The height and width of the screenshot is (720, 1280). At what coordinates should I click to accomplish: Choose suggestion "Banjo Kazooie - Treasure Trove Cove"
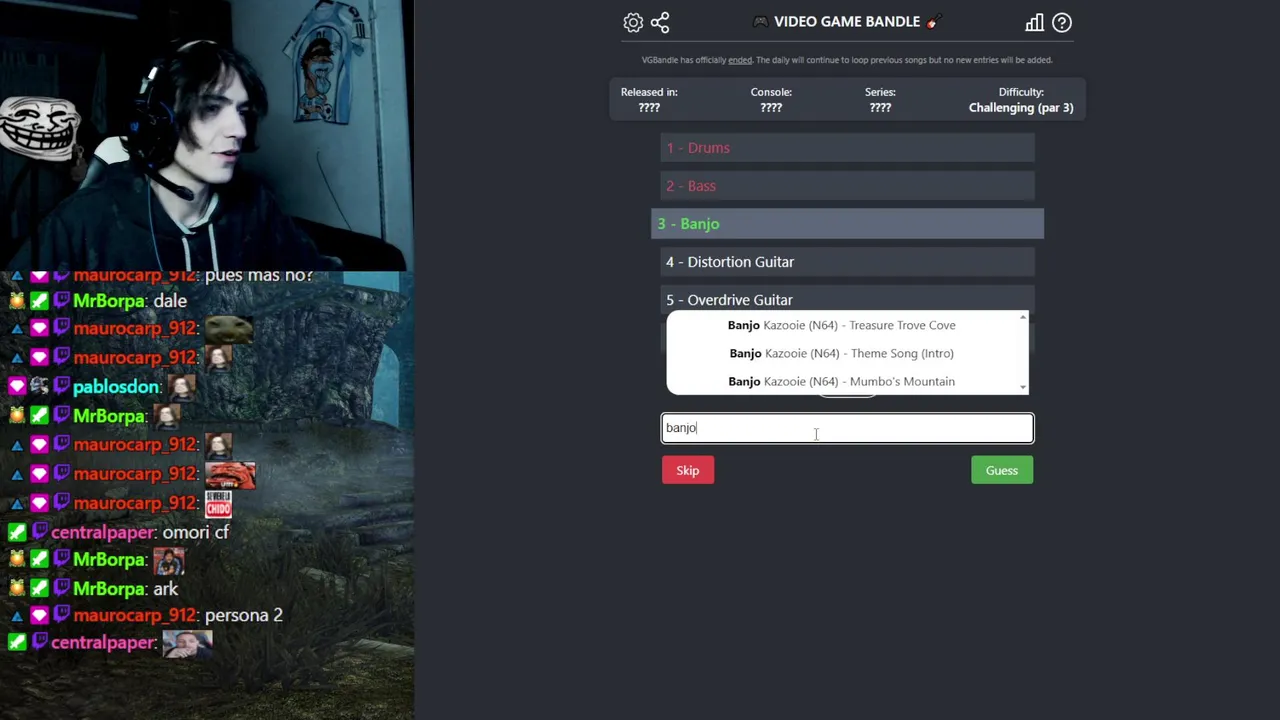[841, 325]
